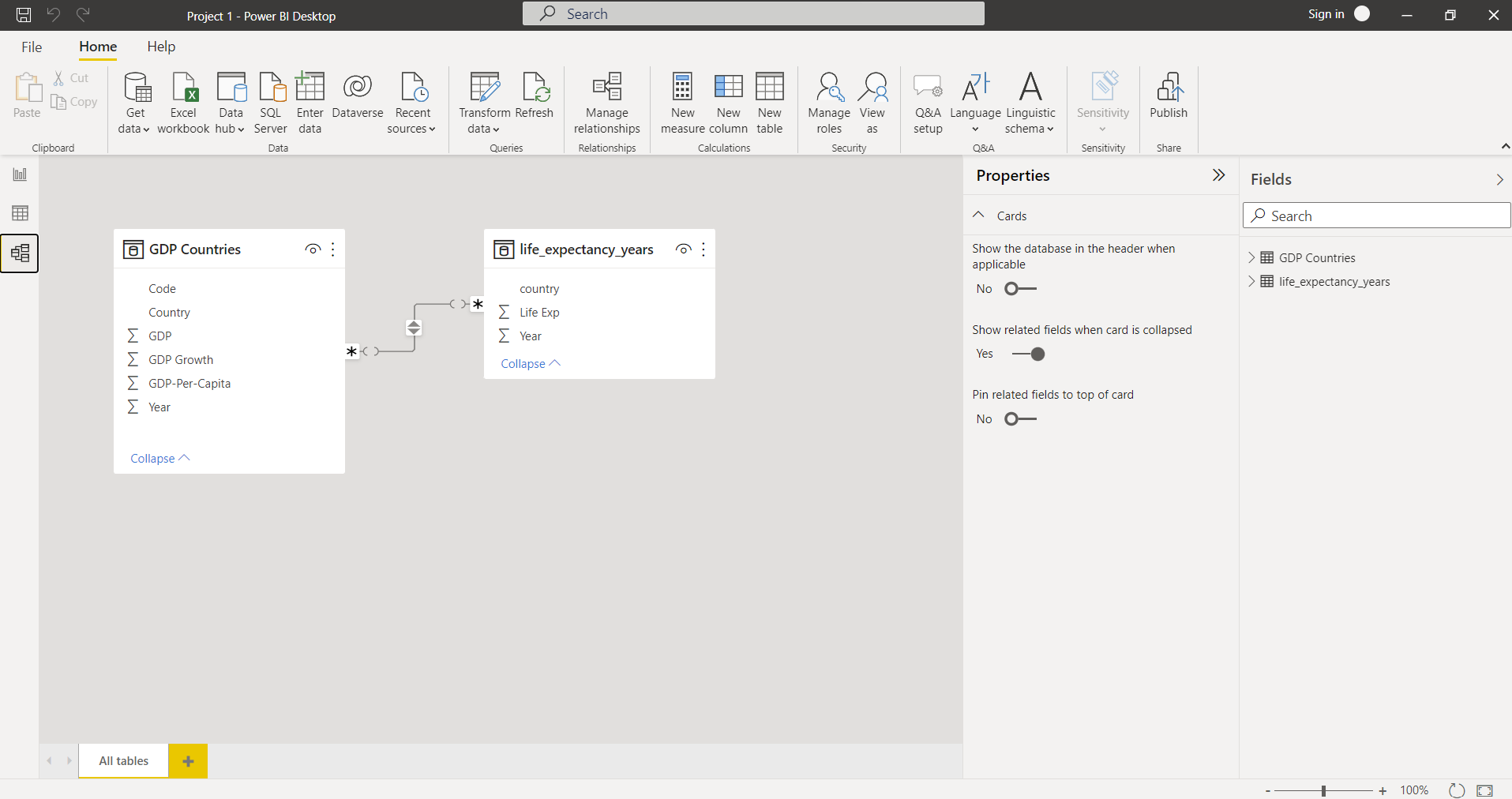This screenshot has height=799, width=1512.
Task: Click the Fields pane Search box
Action: tap(1377, 216)
